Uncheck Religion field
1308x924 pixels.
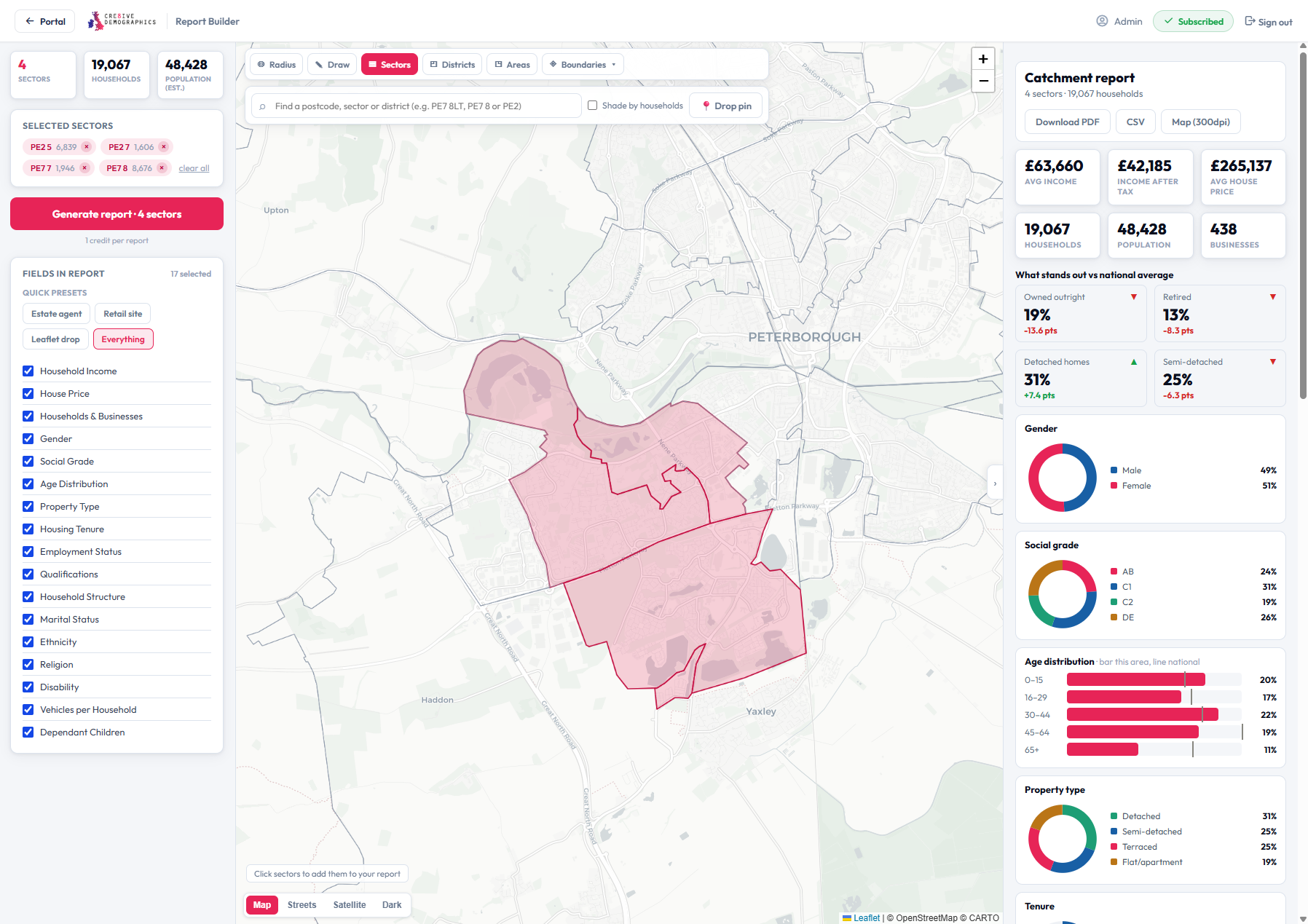[x=28, y=665]
